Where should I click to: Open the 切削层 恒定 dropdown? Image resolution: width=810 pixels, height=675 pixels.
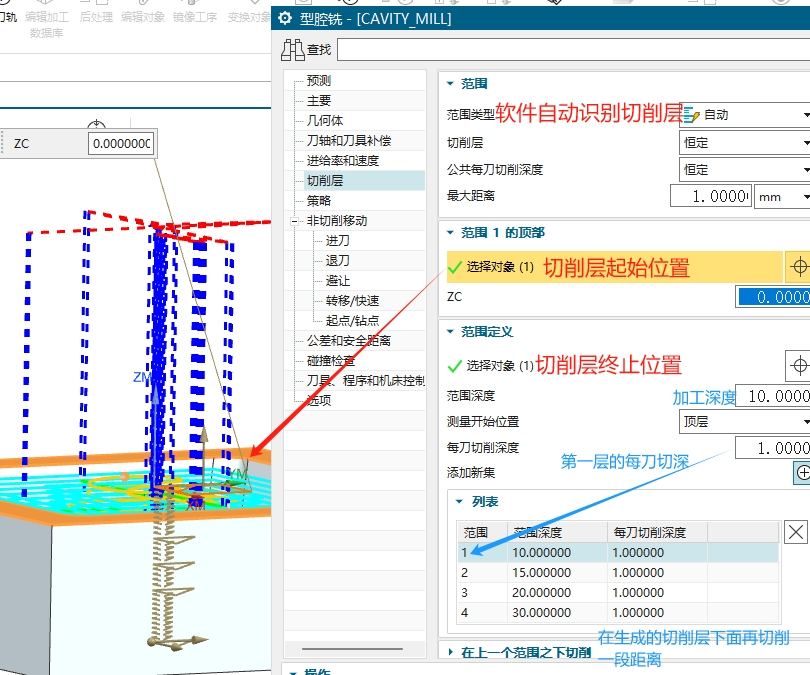744,143
